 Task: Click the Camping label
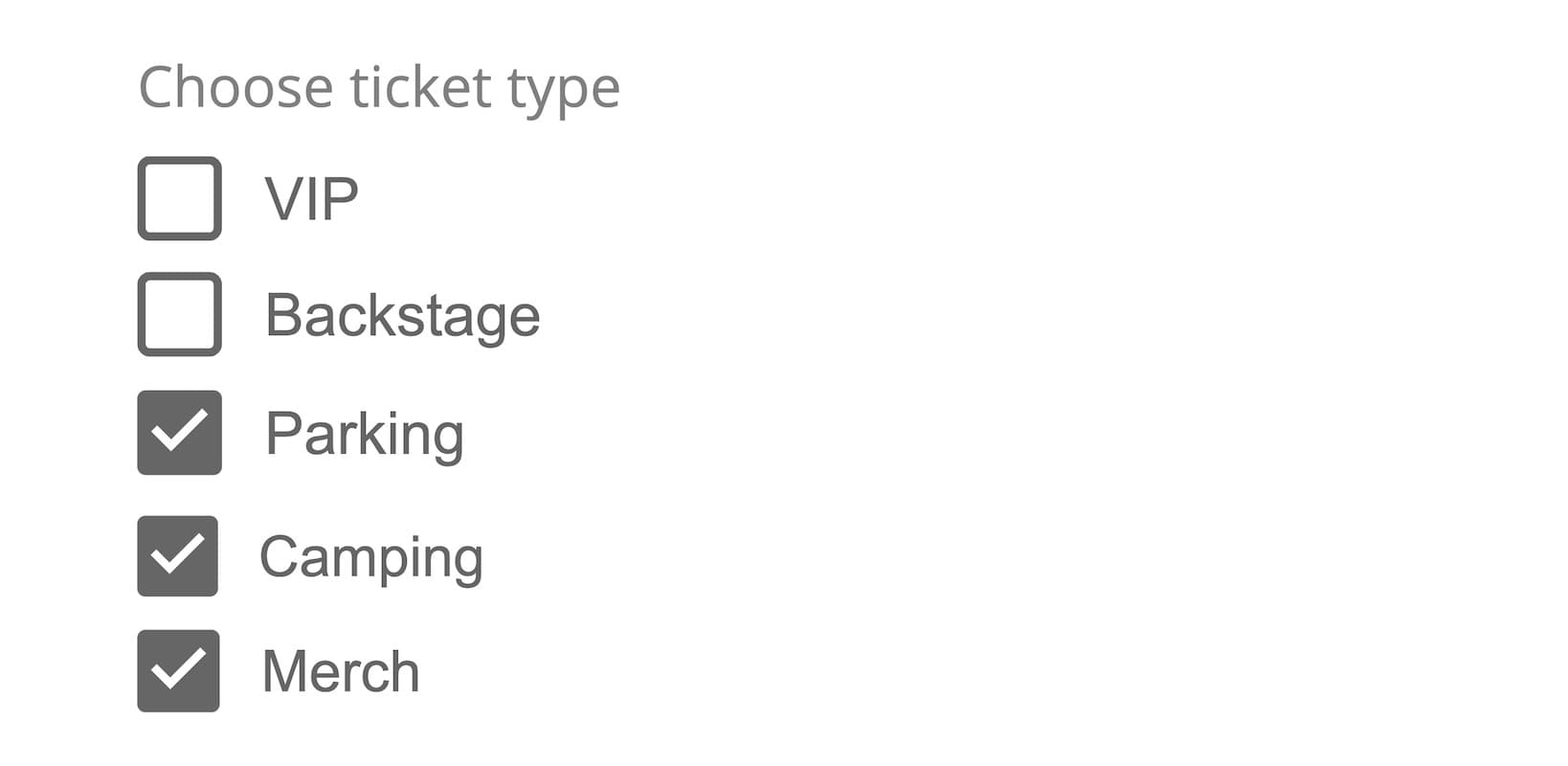coord(373,553)
